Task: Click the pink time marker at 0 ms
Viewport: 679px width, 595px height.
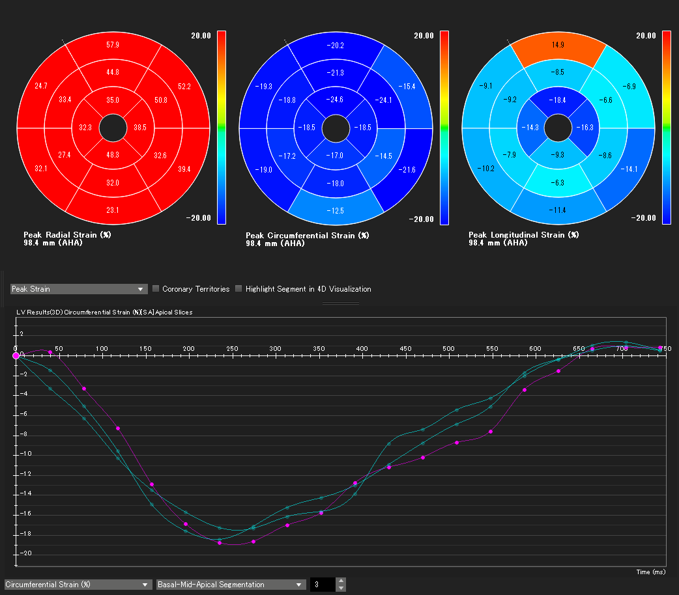Action: 16,354
